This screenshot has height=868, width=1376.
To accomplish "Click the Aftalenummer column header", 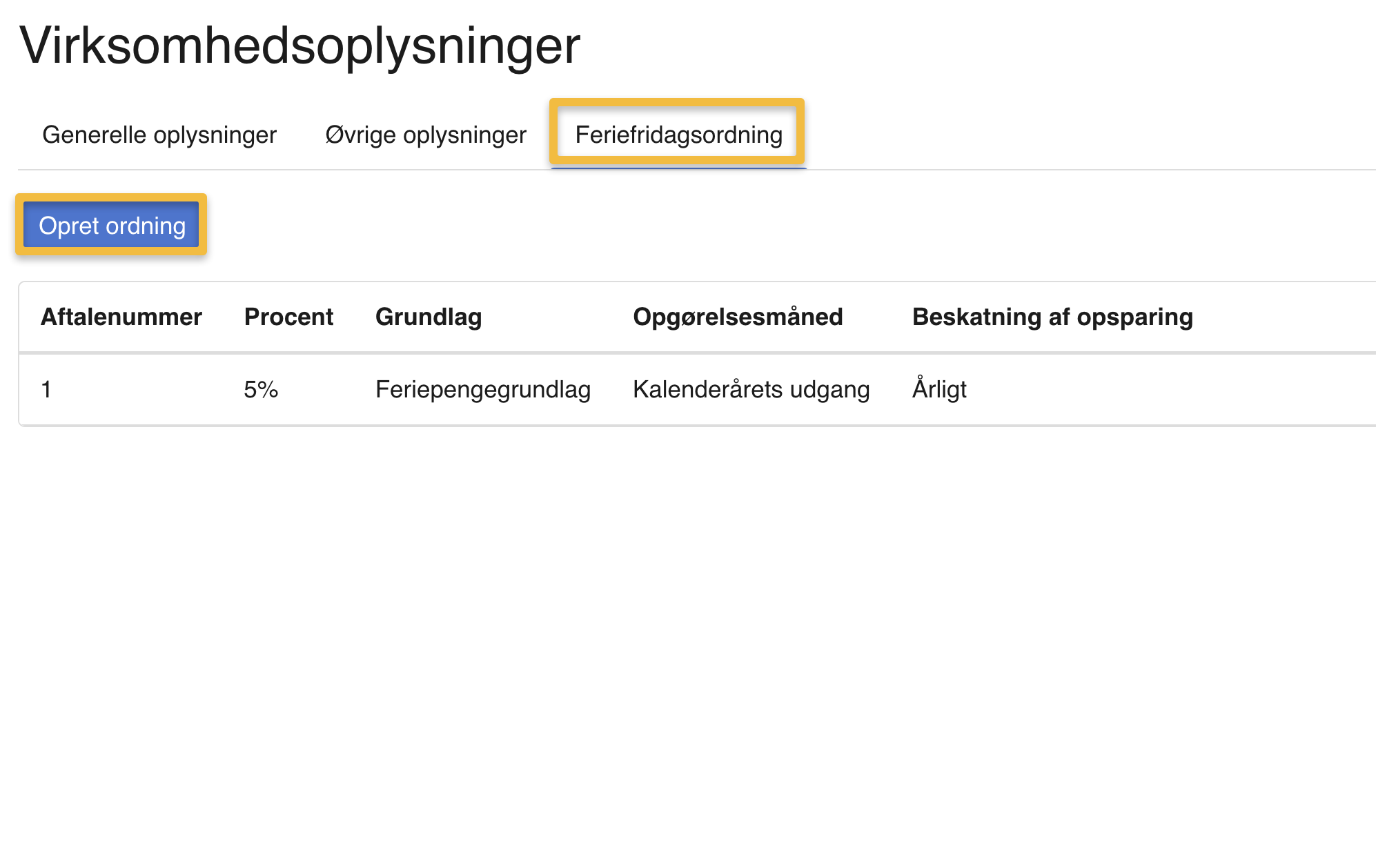I will coord(121,317).
